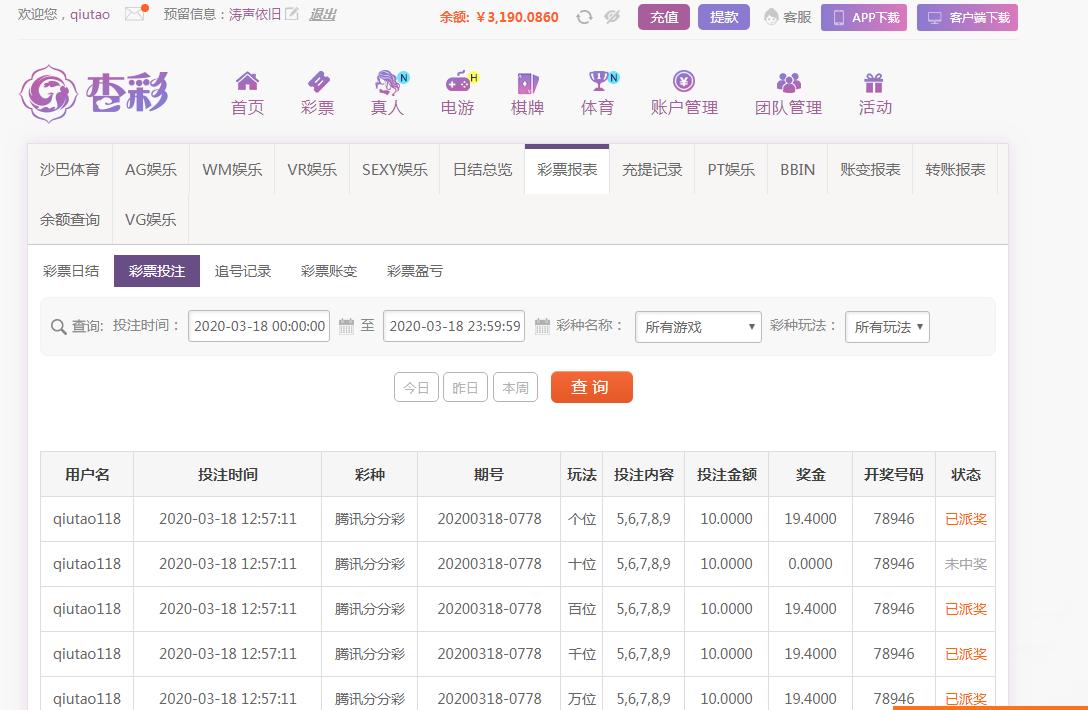Switch to 充提记录 tab

(652, 170)
